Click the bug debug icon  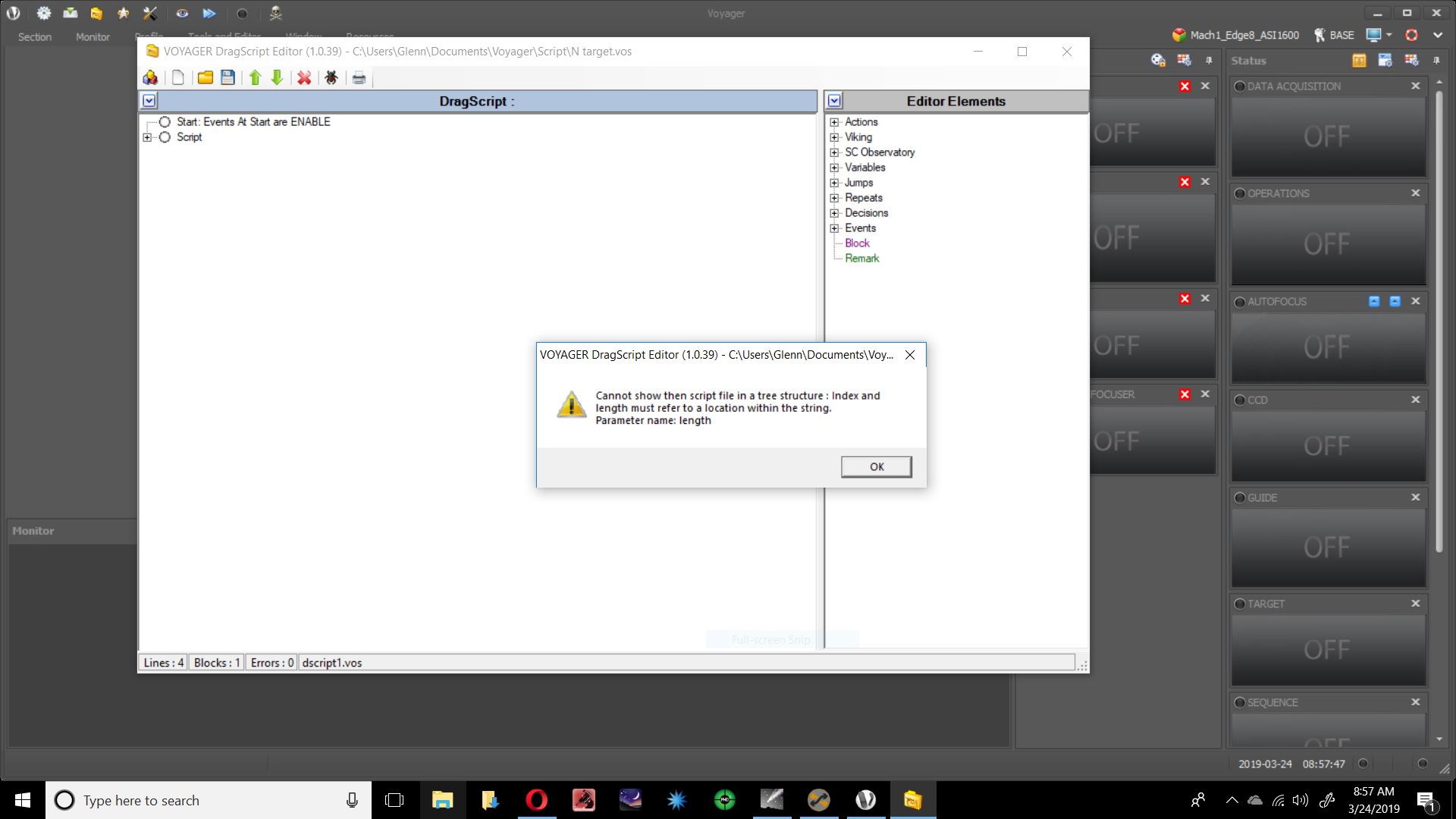click(x=331, y=77)
